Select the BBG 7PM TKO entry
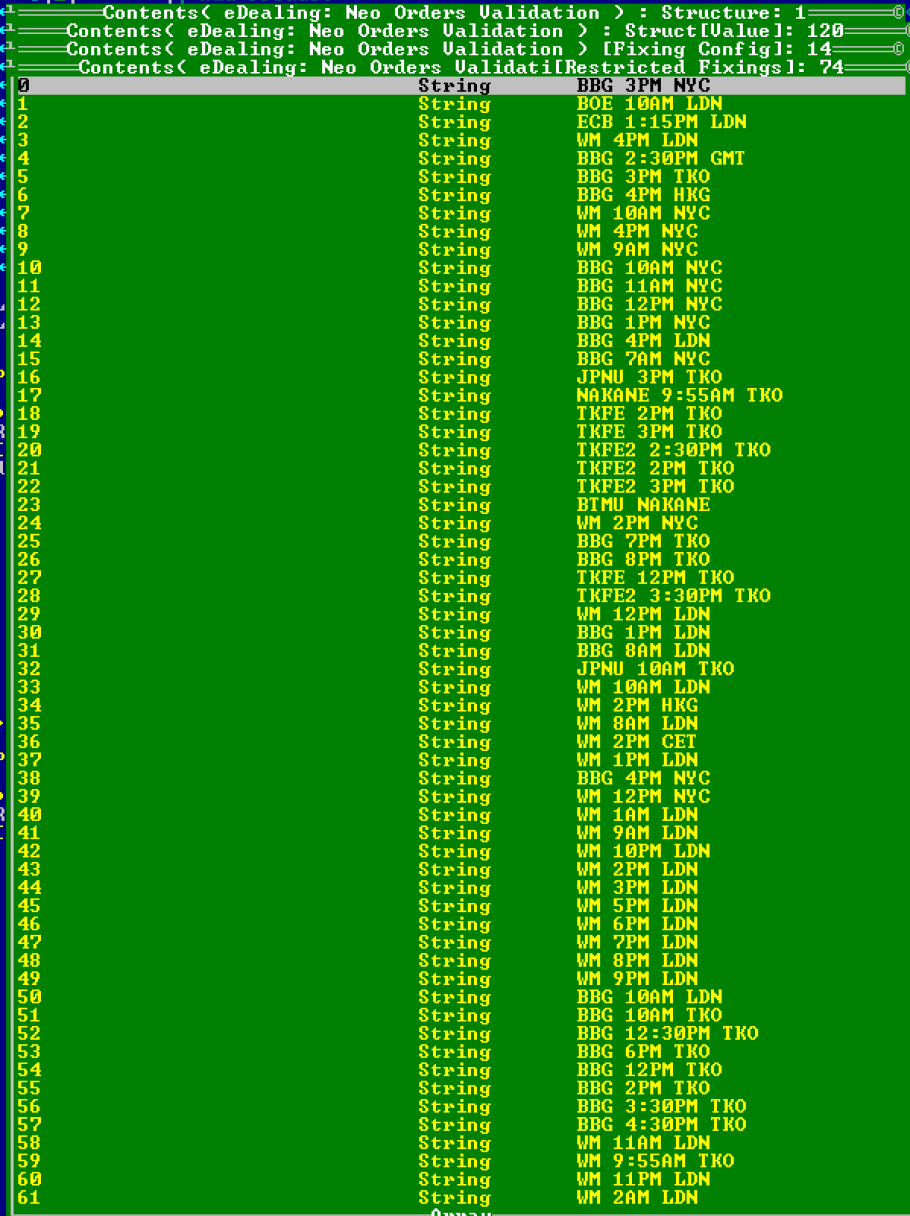Image resolution: width=910 pixels, height=1216 pixels. coord(643,541)
